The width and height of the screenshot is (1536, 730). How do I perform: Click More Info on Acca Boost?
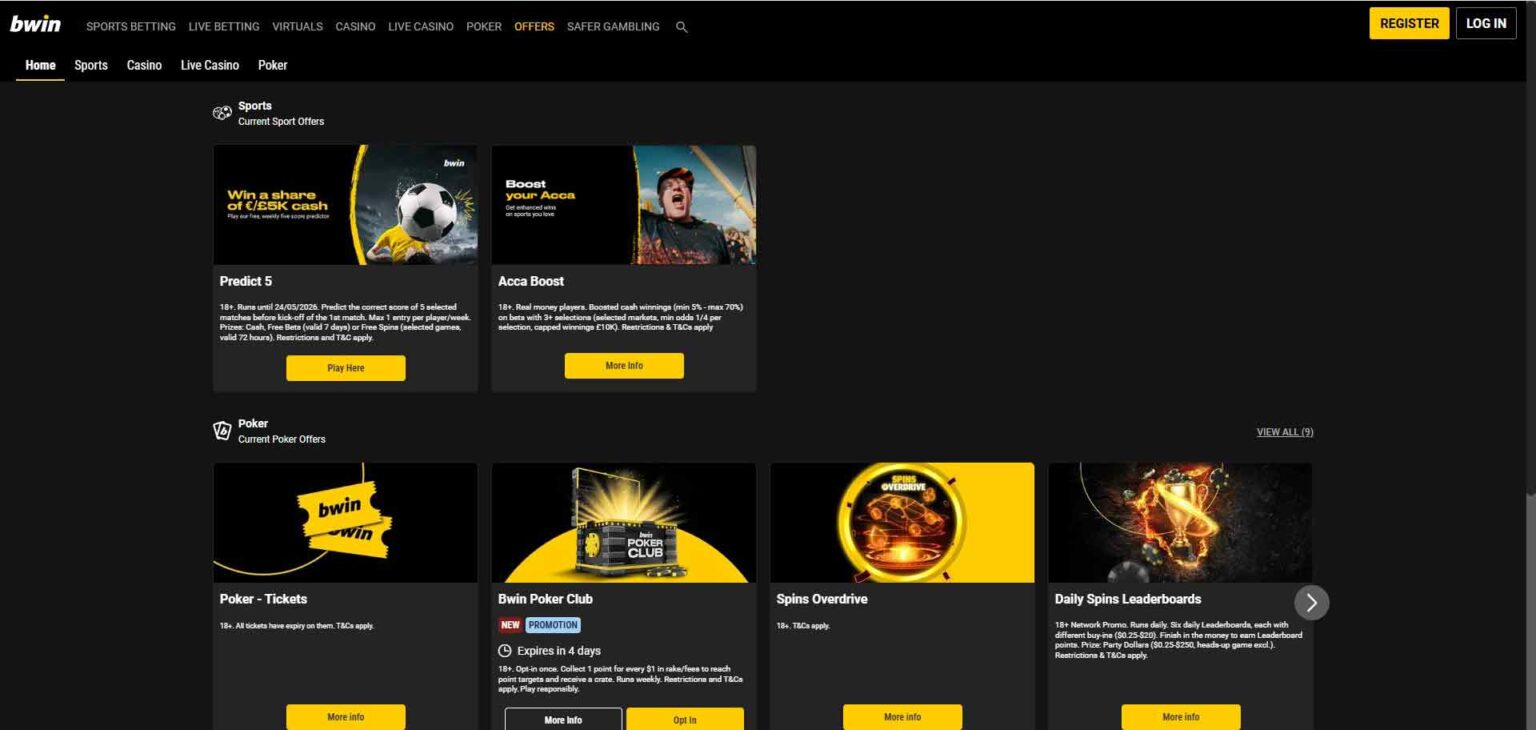click(x=624, y=366)
